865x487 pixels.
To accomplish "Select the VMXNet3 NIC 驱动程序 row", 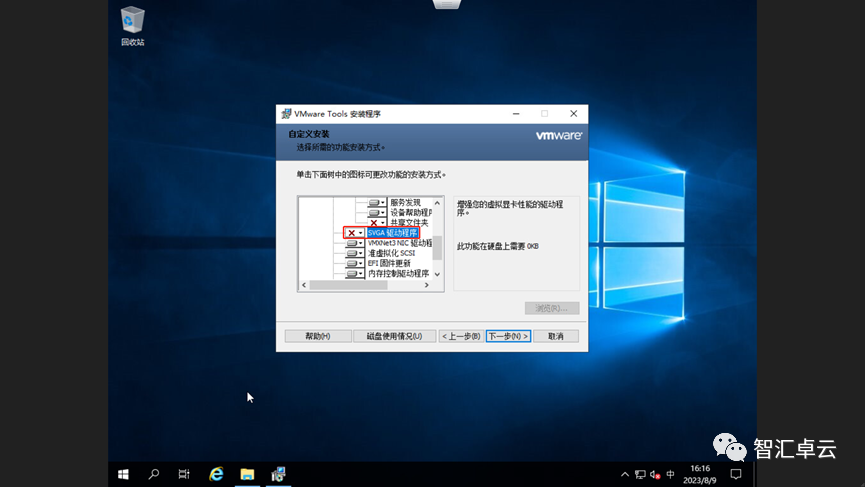I will click(x=400, y=243).
